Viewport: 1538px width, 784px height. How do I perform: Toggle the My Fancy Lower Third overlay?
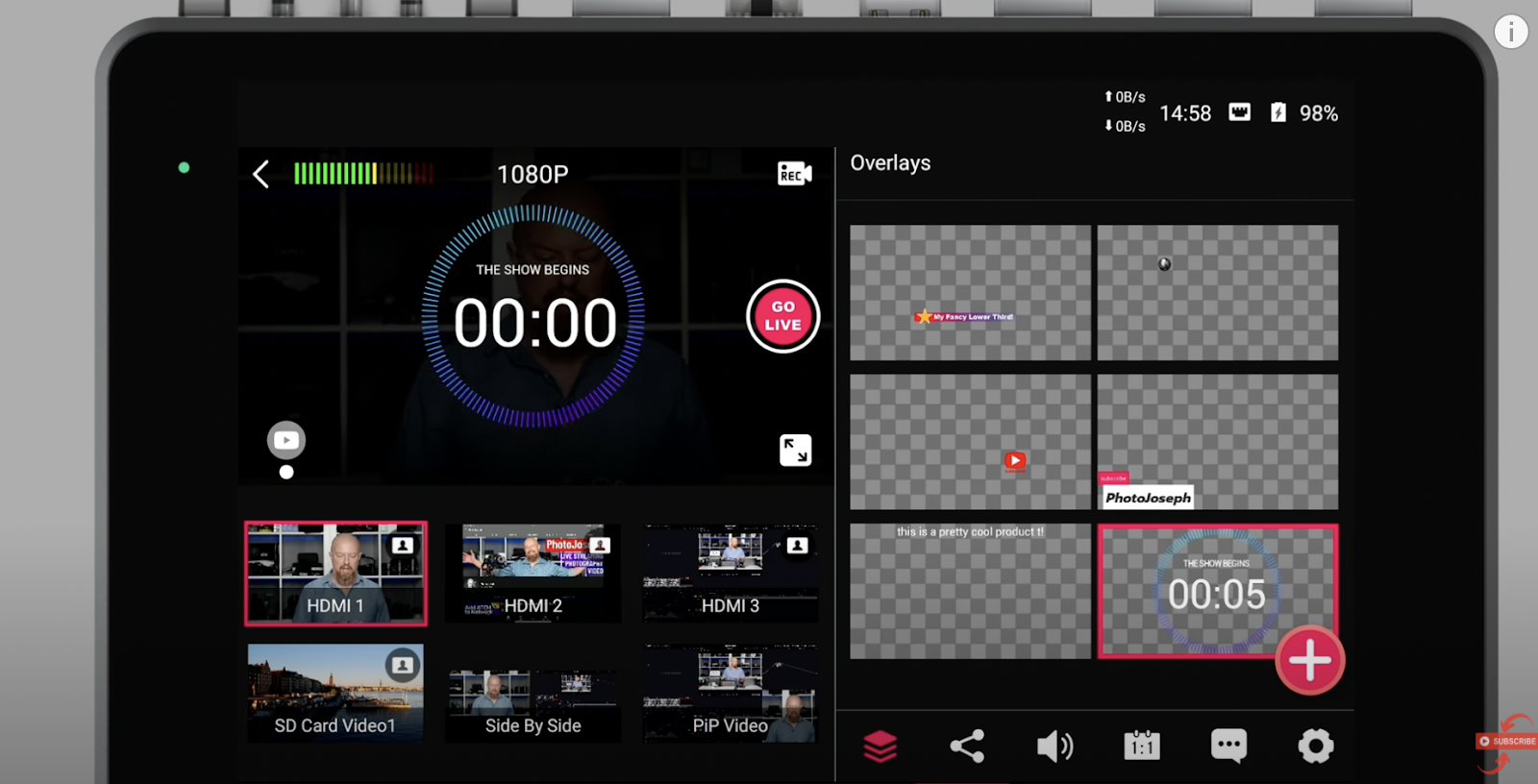coord(970,293)
